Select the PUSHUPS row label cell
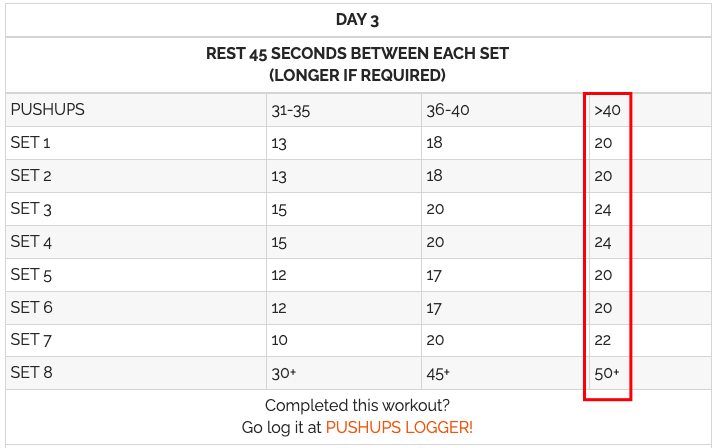The image size is (718, 448). coord(47,110)
